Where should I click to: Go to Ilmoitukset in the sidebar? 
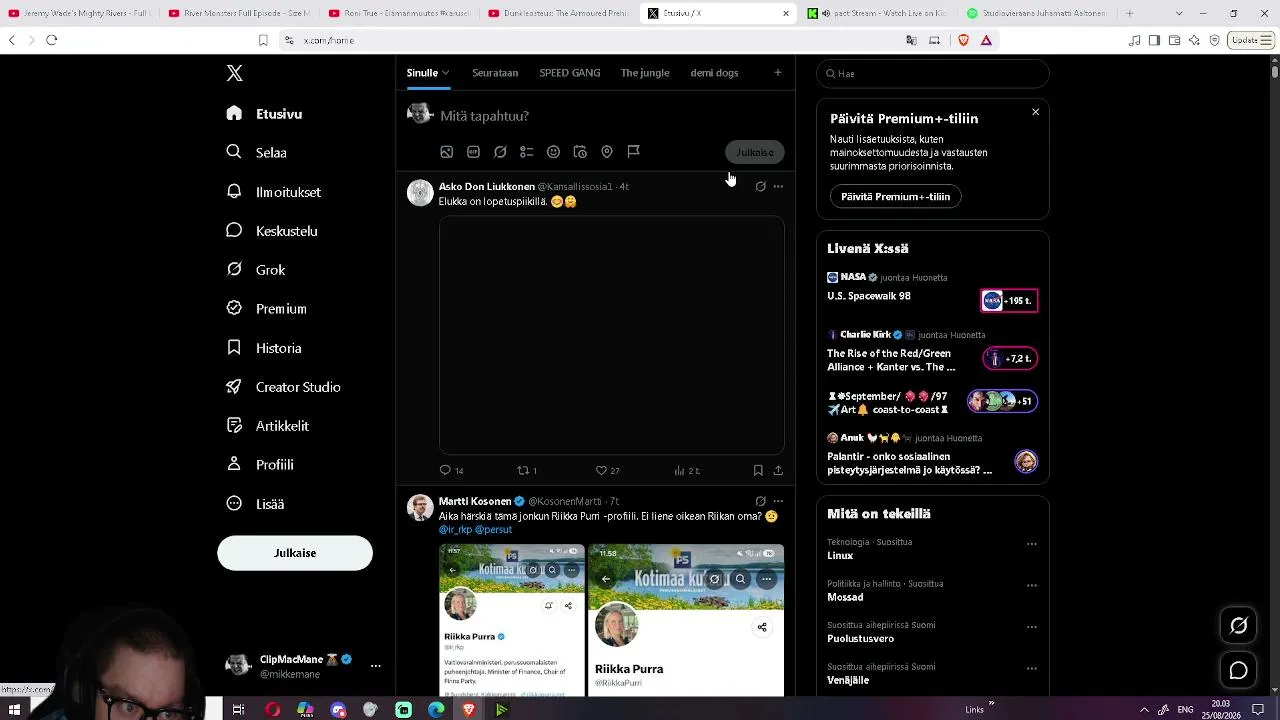pos(273,192)
